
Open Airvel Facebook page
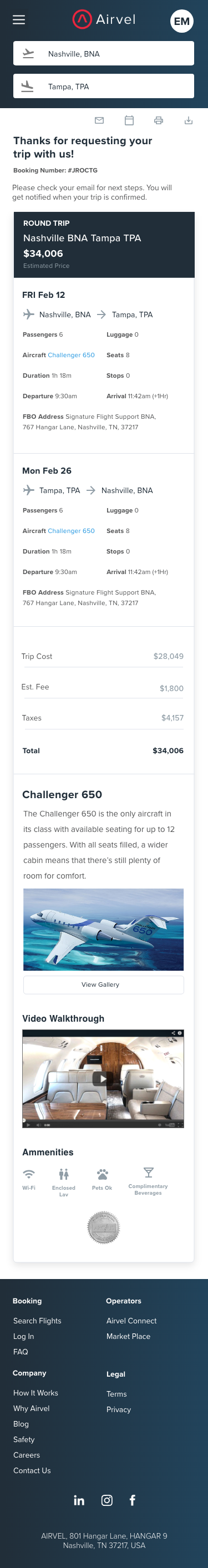coord(133,1500)
